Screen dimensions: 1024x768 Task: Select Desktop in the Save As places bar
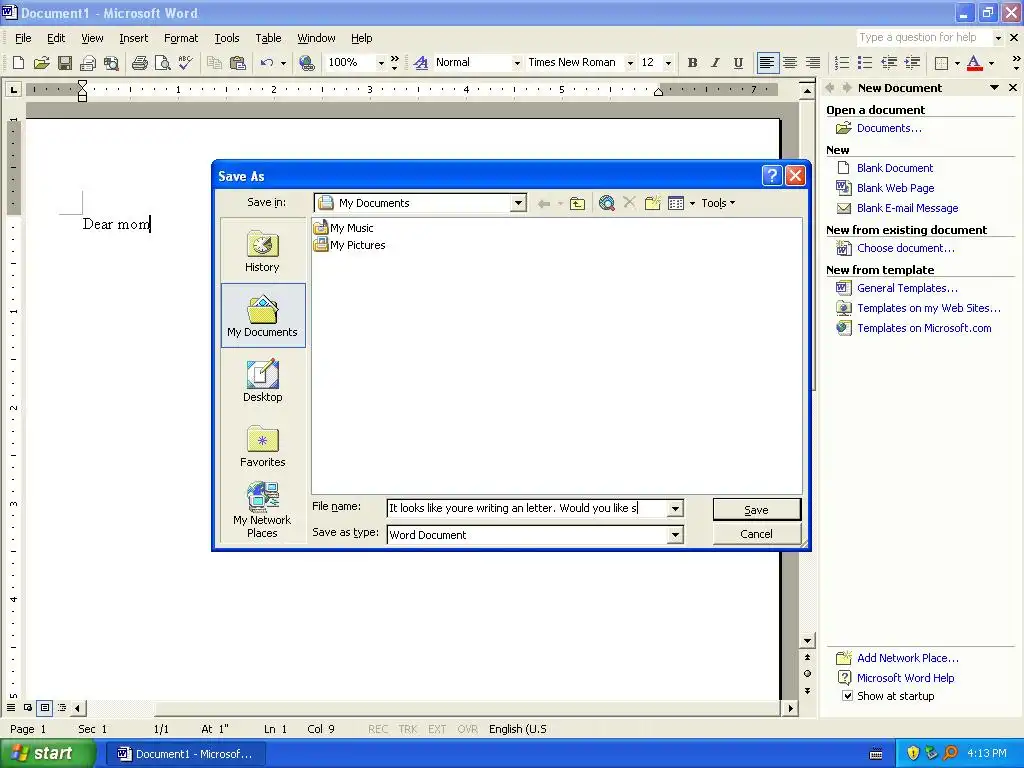(263, 381)
